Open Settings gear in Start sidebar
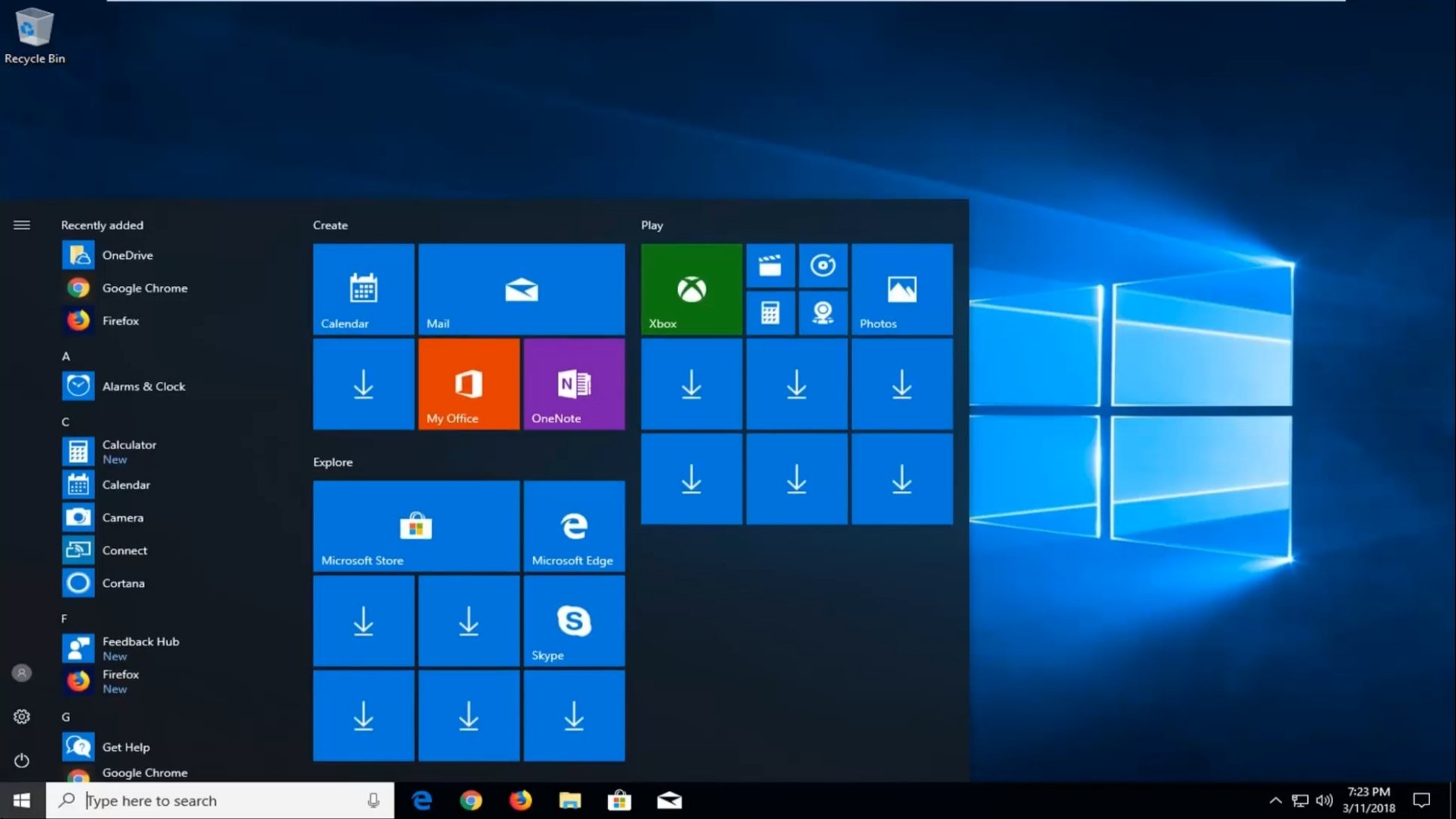Image resolution: width=1456 pixels, height=819 pixels. click(21, 717)
